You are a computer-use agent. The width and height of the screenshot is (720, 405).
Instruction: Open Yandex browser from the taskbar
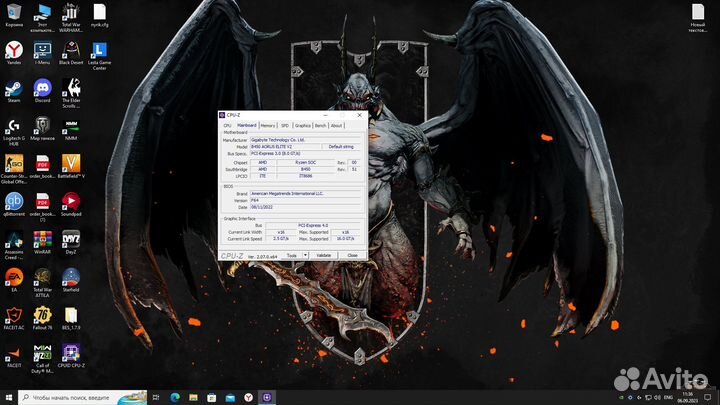[x=248, y=397]
